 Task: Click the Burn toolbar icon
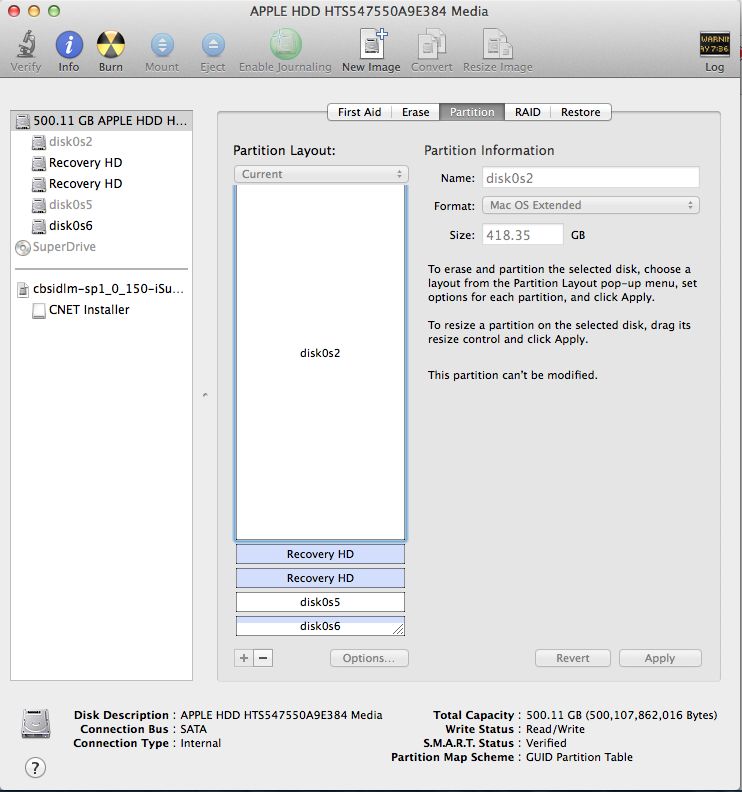click(111, 44)
